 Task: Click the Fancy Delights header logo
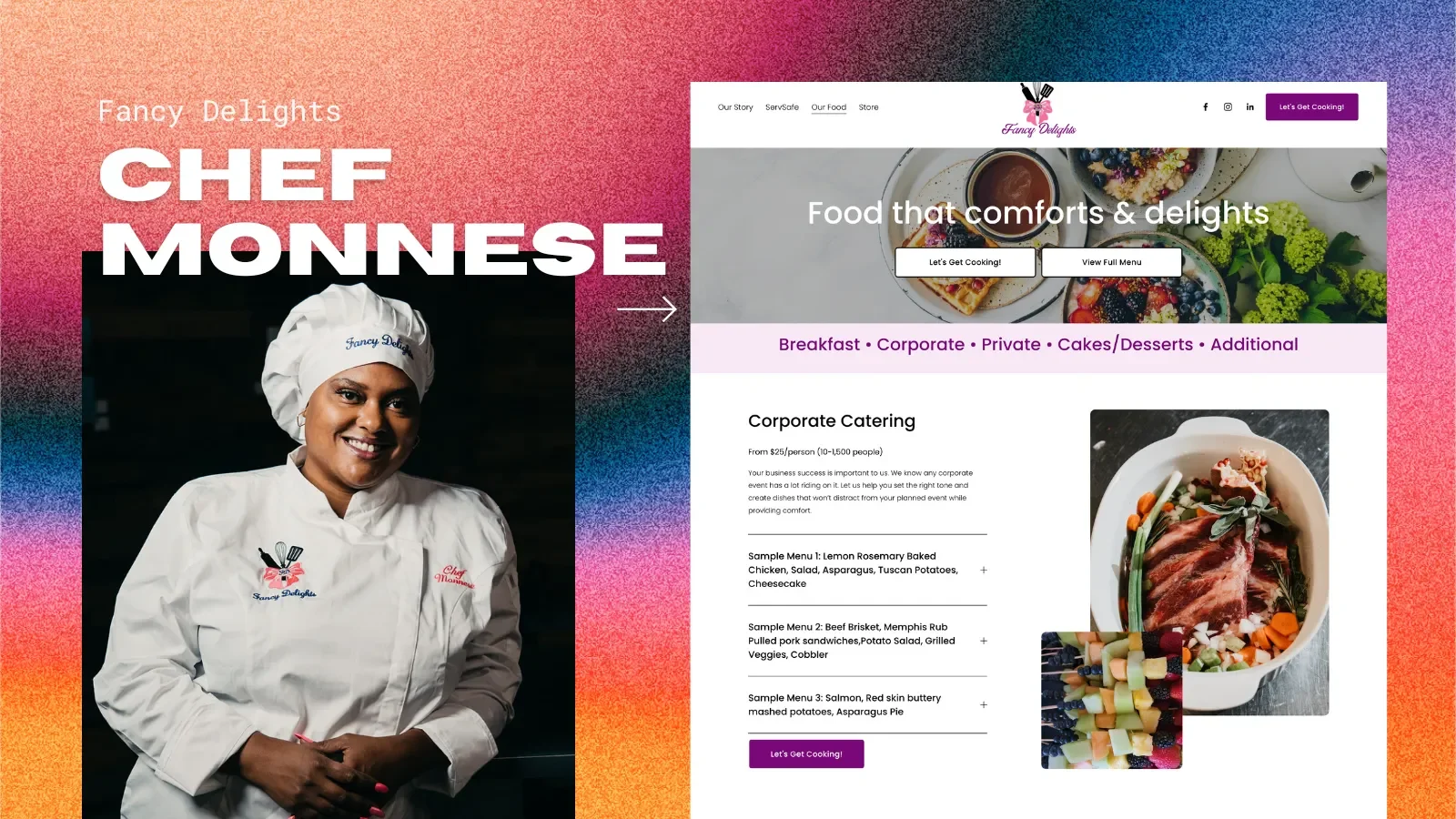point(1038,111)
